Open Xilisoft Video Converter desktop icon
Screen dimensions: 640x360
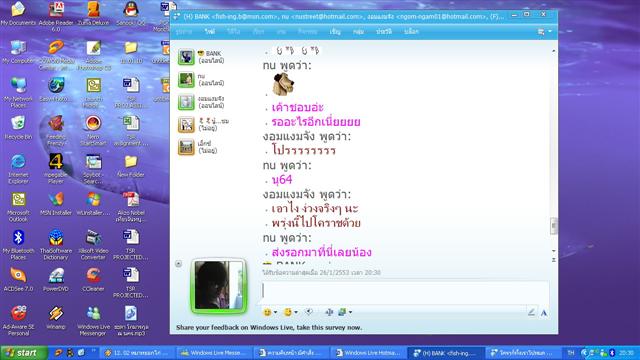[93, 245]
